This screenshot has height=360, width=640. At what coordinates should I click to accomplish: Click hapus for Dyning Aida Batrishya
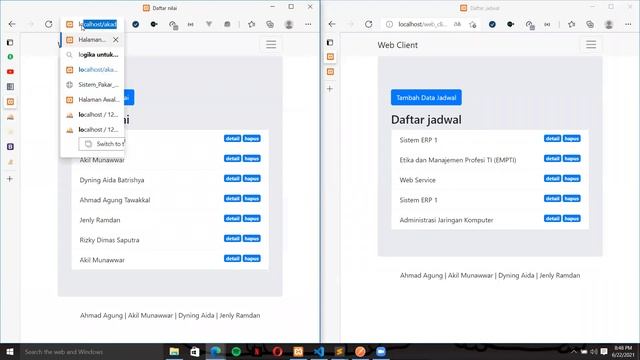[251, 179]
